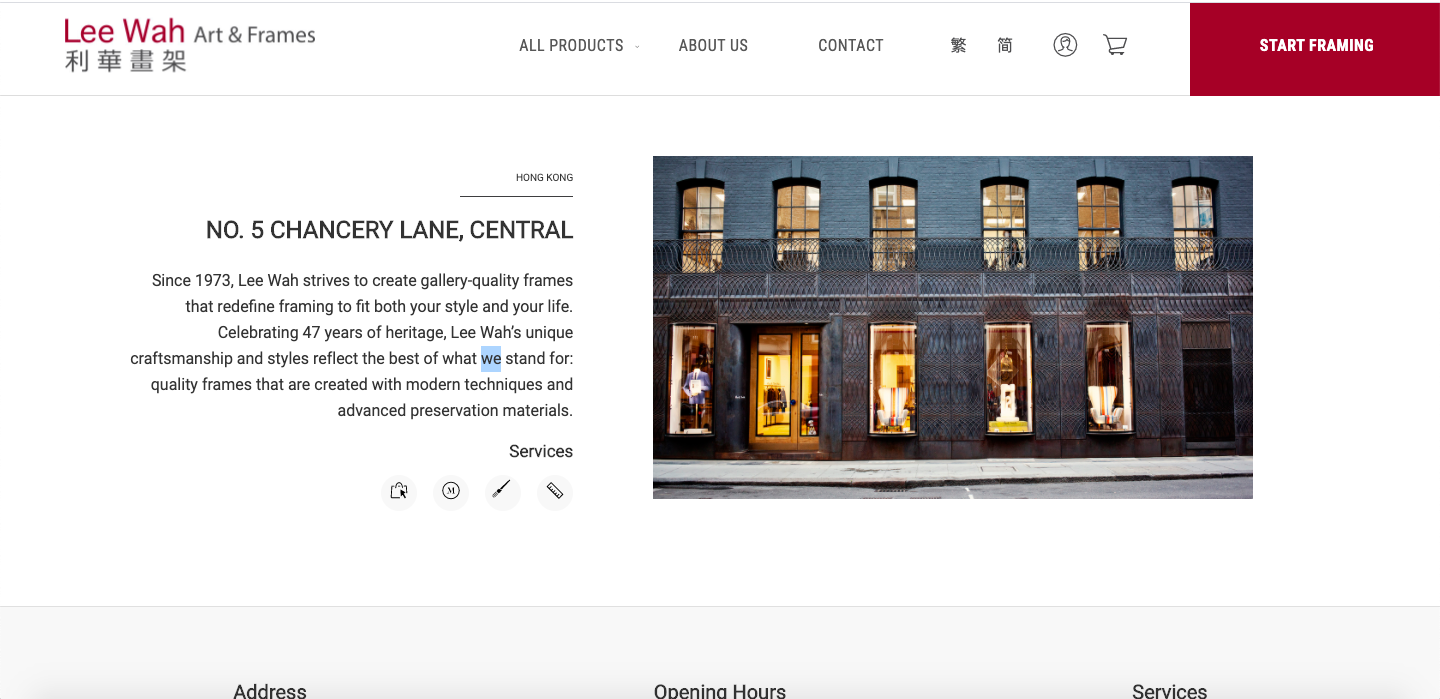Click the ruler measurement service icon
This screenshot has width=1440, height=699.
pyautogui.click(x=554, y=491)
